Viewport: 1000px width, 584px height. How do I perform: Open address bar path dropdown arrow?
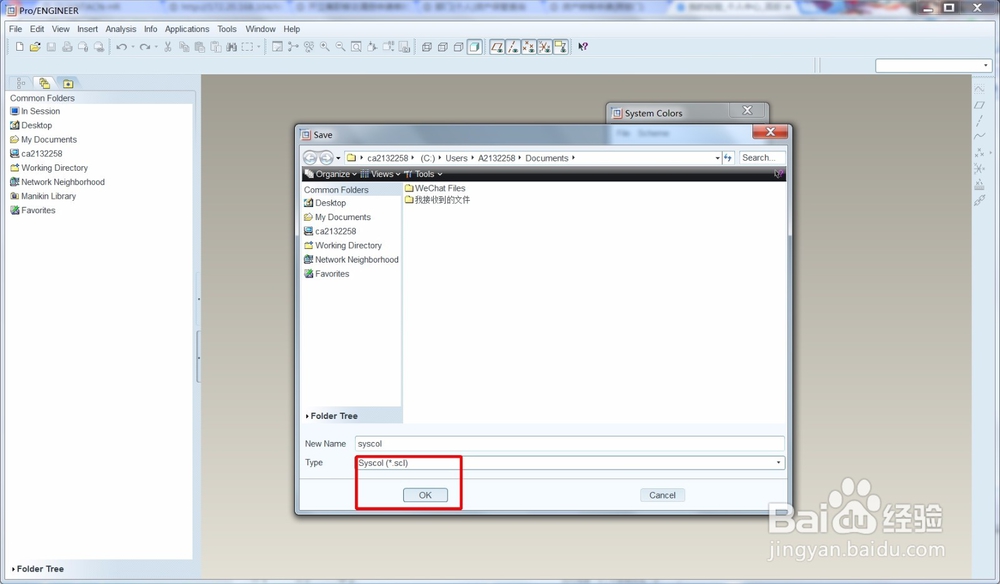pyautogui.click(x=717, y=158)
